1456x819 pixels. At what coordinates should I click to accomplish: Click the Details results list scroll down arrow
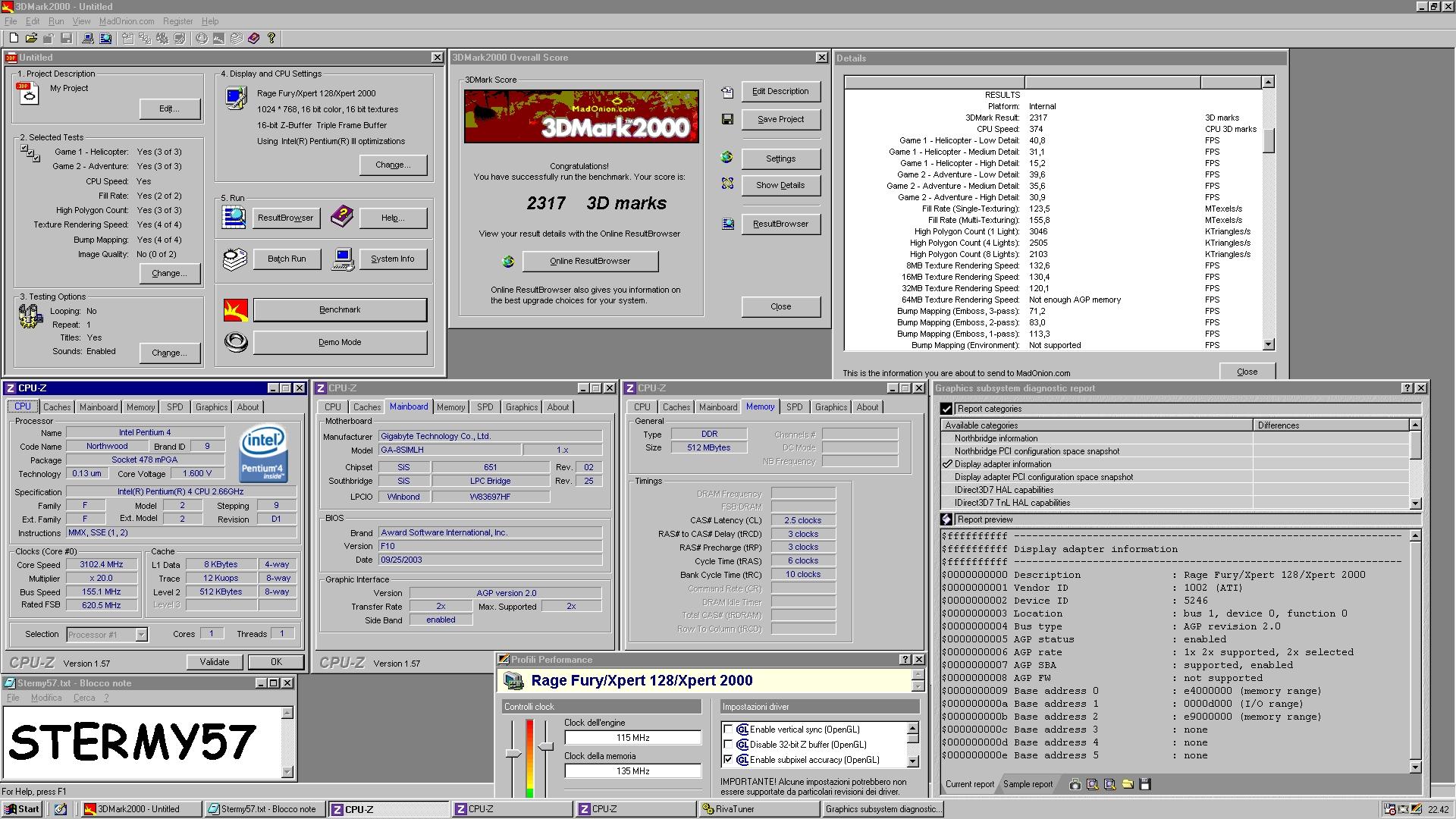[x=1268, y=345]
